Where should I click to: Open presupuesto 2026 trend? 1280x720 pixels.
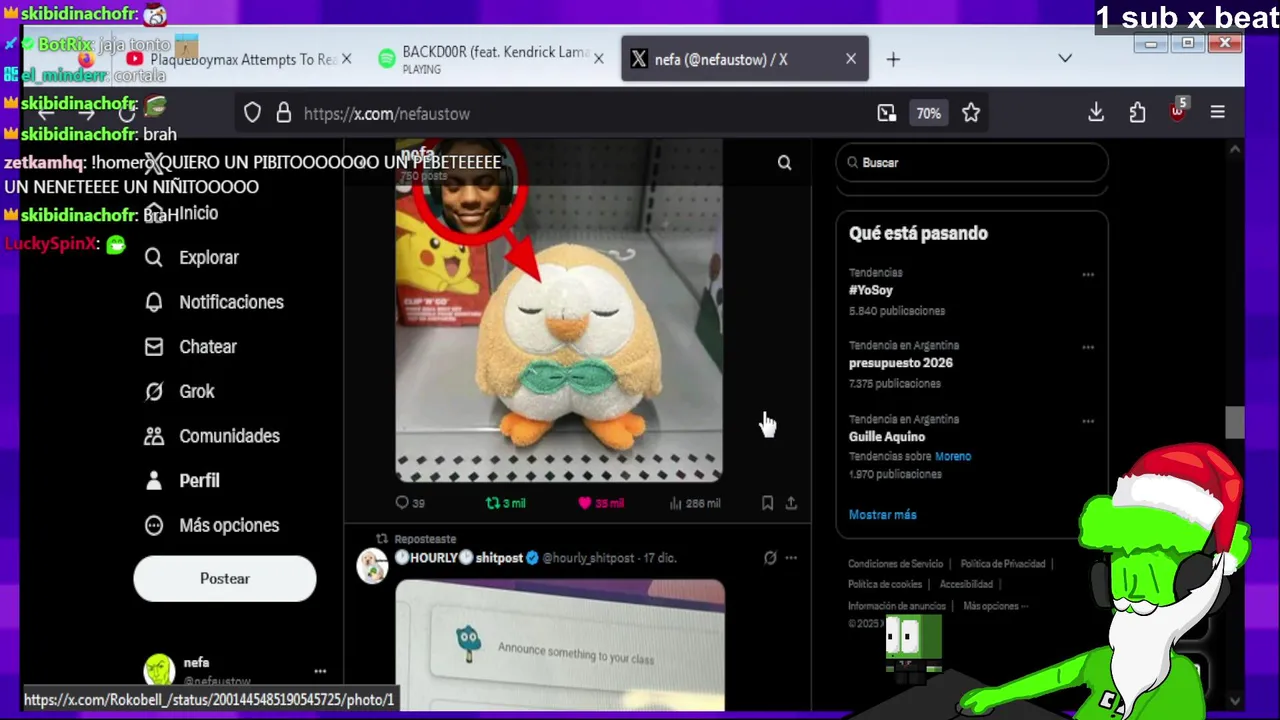901,363
